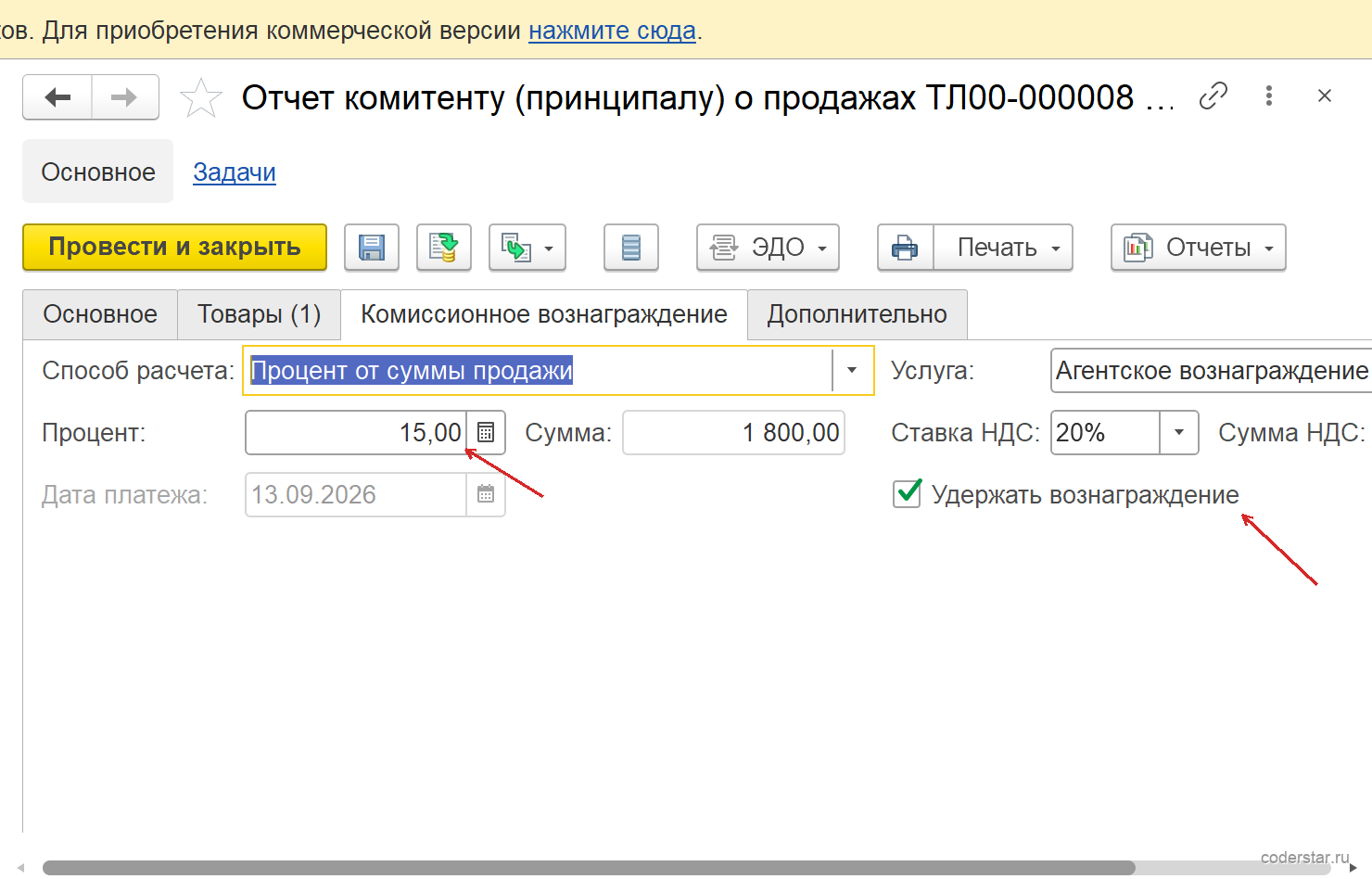Toggle the Удержать вознаграждение checkbox
The image size is (1372, 879).
[908, 493]
